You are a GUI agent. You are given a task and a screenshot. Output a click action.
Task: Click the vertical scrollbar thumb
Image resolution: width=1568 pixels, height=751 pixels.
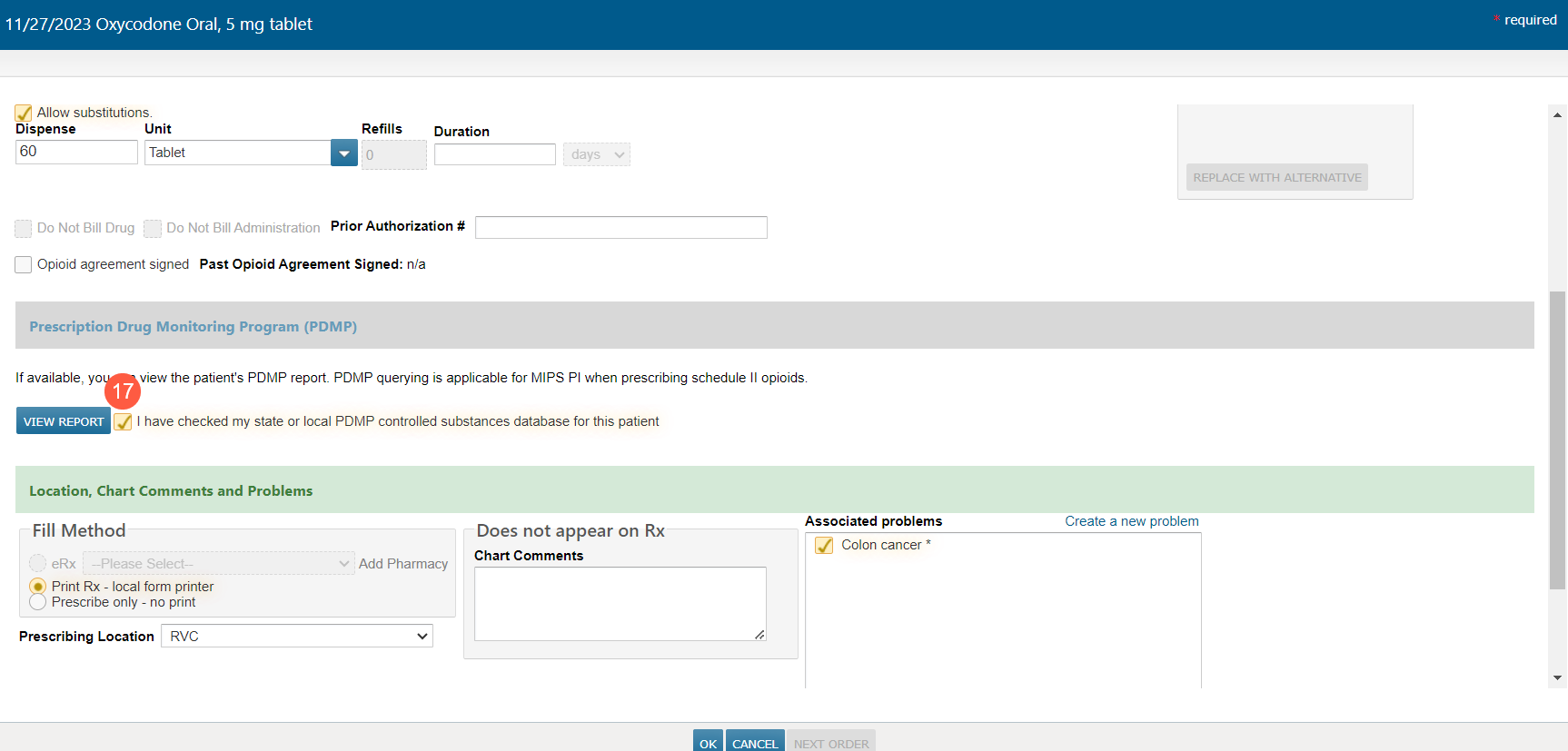pyautogui.click(x=1557, y=440)
